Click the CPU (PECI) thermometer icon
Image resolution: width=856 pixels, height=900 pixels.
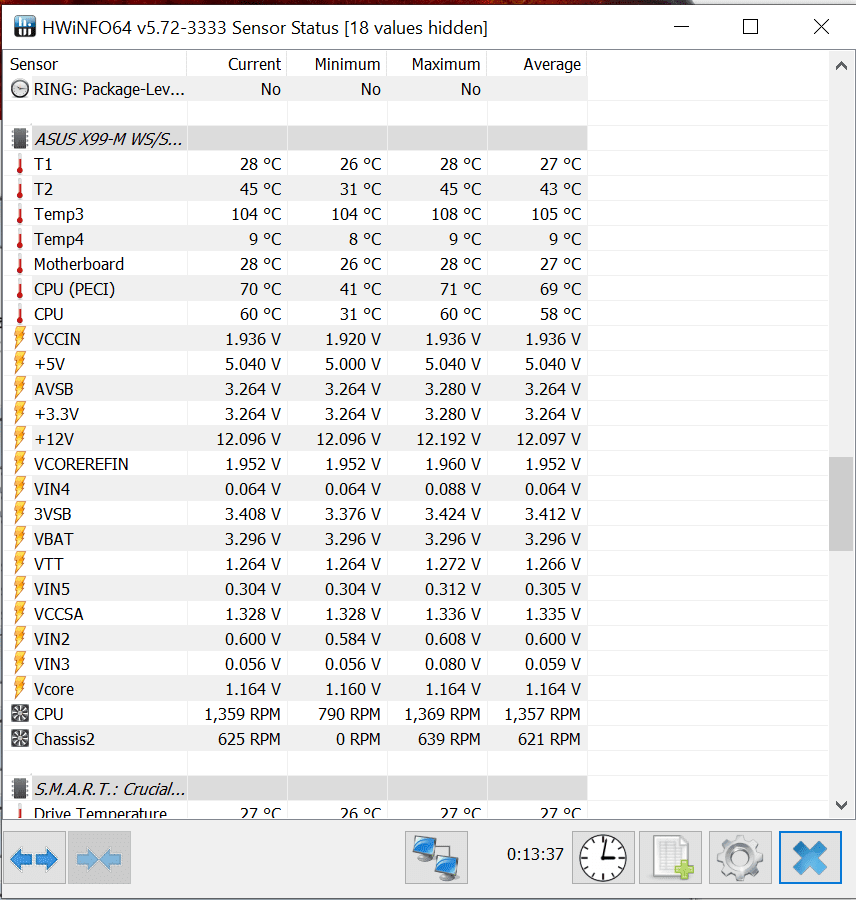tap(20, 289)
